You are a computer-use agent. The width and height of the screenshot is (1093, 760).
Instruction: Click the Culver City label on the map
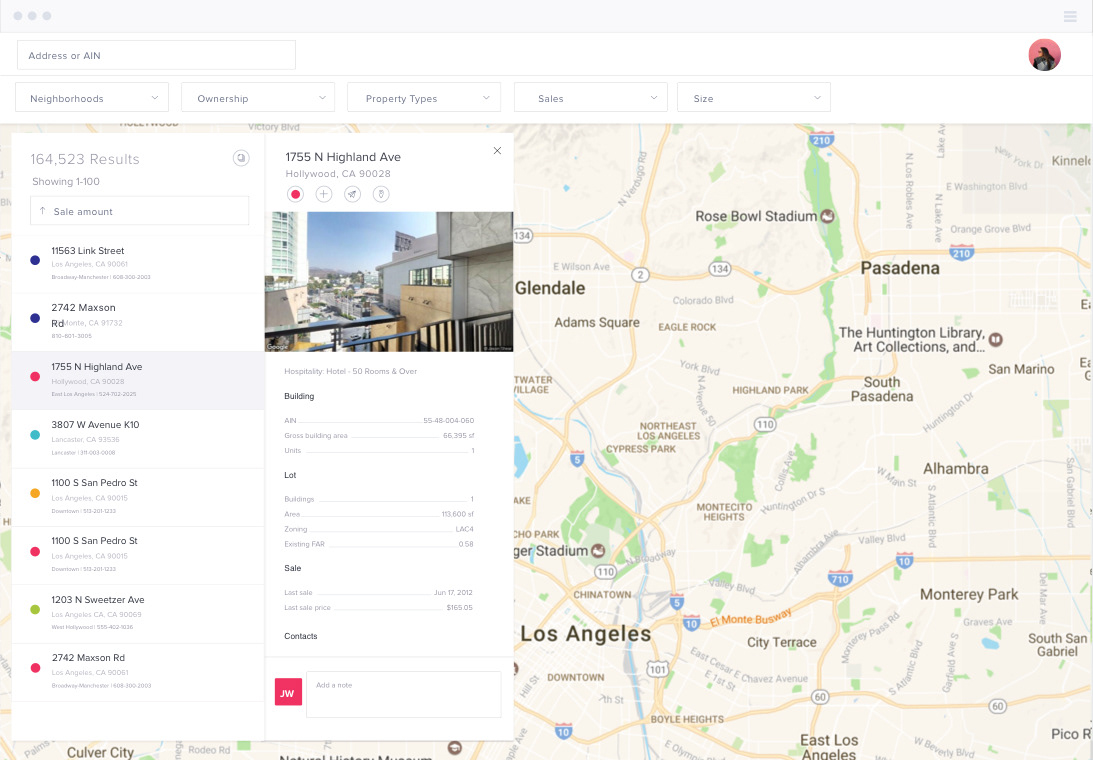[x=100, y=752]
